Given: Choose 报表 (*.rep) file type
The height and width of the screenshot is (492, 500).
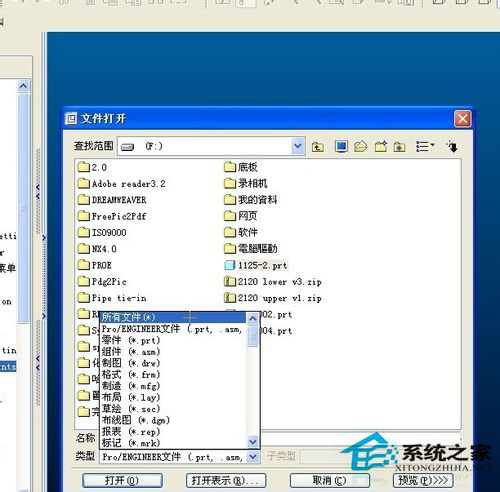Looking at the screenshot, I should (x=173, y=432).
